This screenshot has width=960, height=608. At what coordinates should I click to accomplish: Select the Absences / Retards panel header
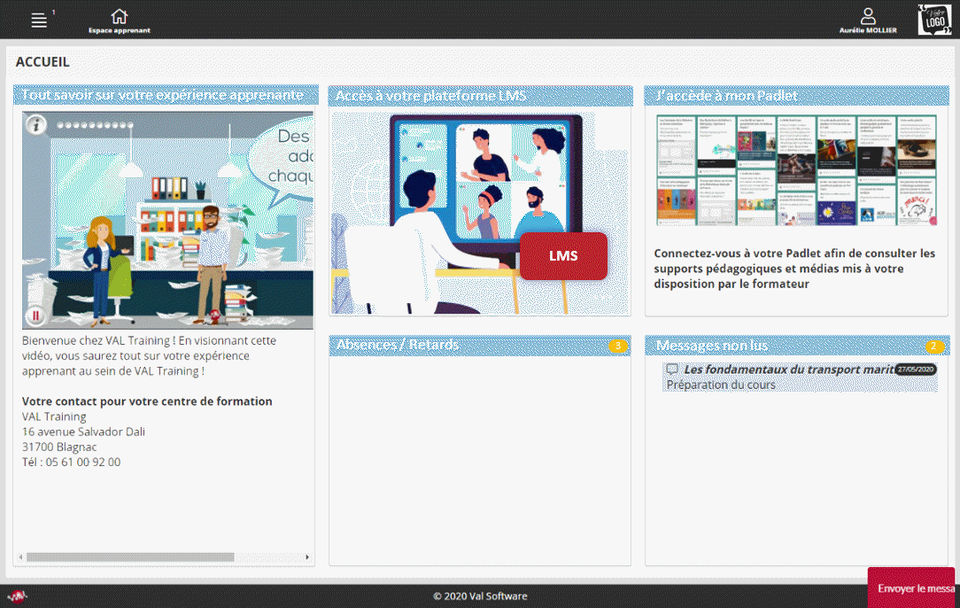pyautogui.click(x=480, y=345)
